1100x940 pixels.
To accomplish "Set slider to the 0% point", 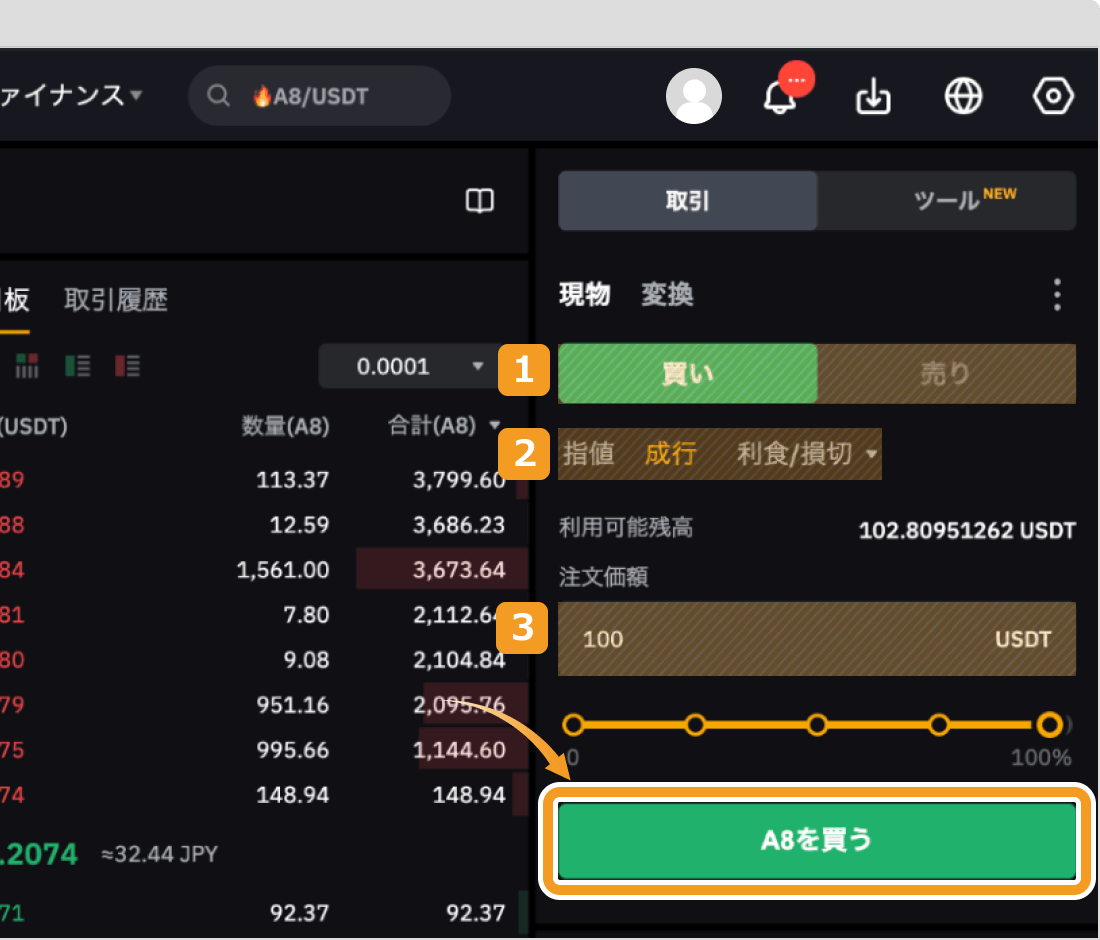I will click(573, 725).
